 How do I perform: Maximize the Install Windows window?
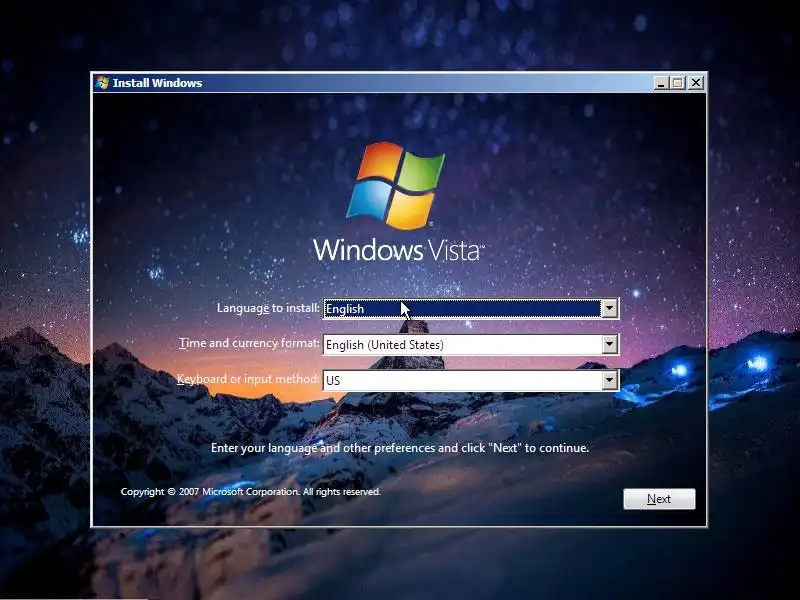click(678, 83)
